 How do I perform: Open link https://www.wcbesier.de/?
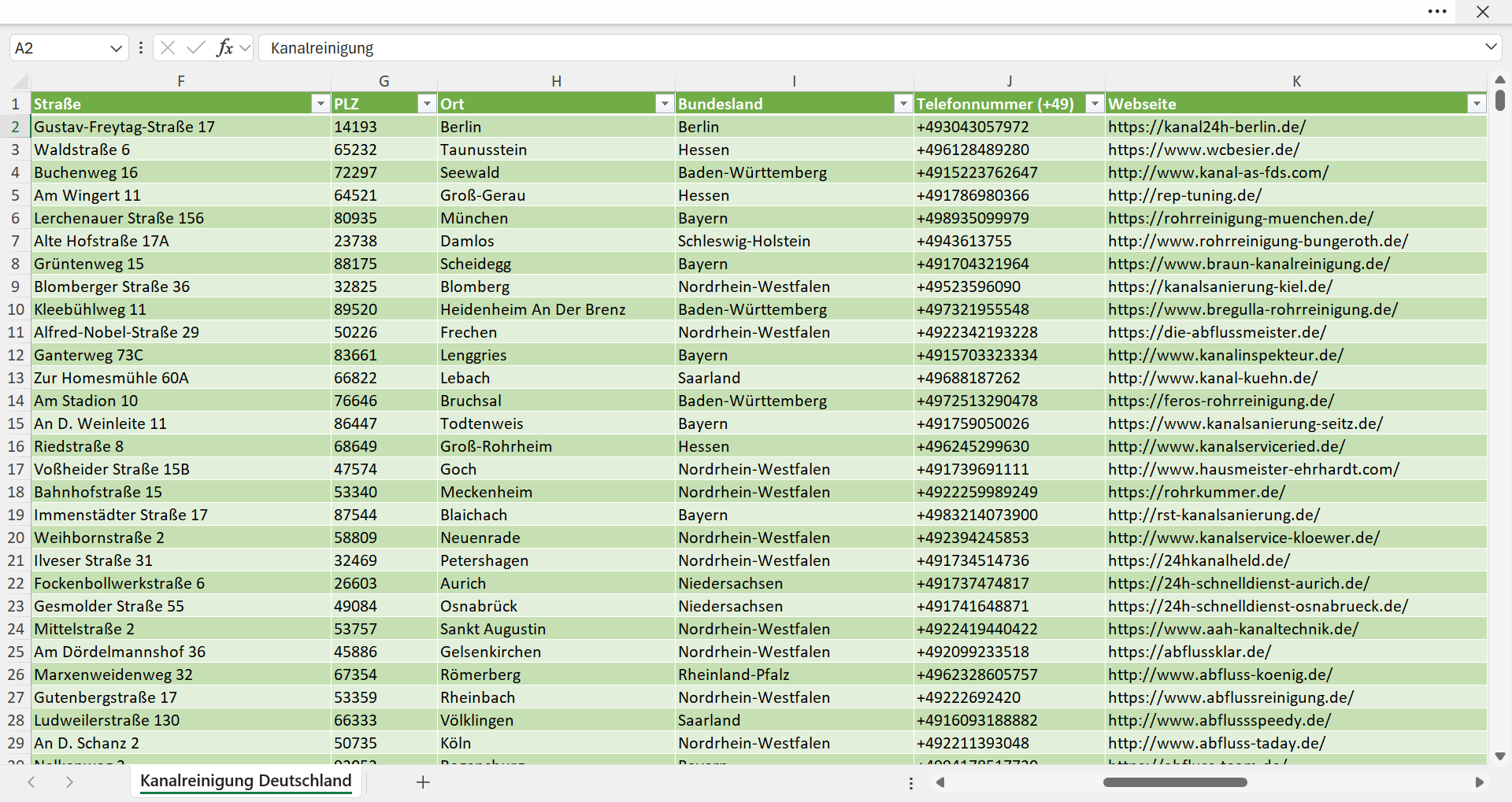coord(1203,150)
